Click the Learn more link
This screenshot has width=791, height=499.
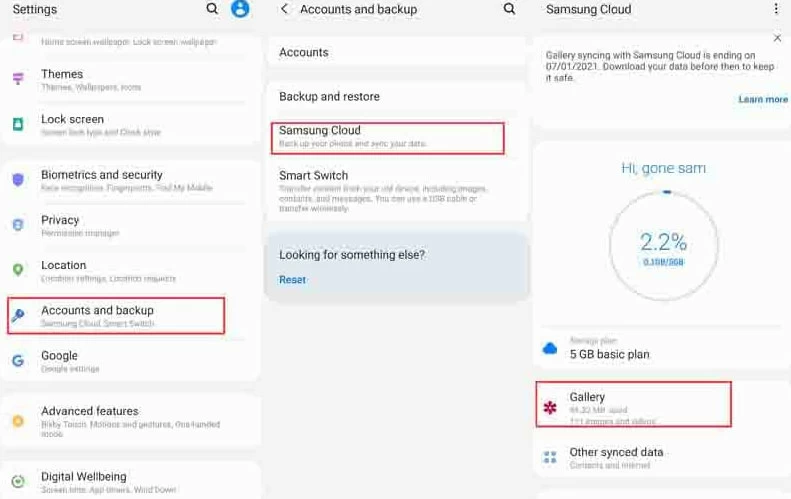point(763,100)
